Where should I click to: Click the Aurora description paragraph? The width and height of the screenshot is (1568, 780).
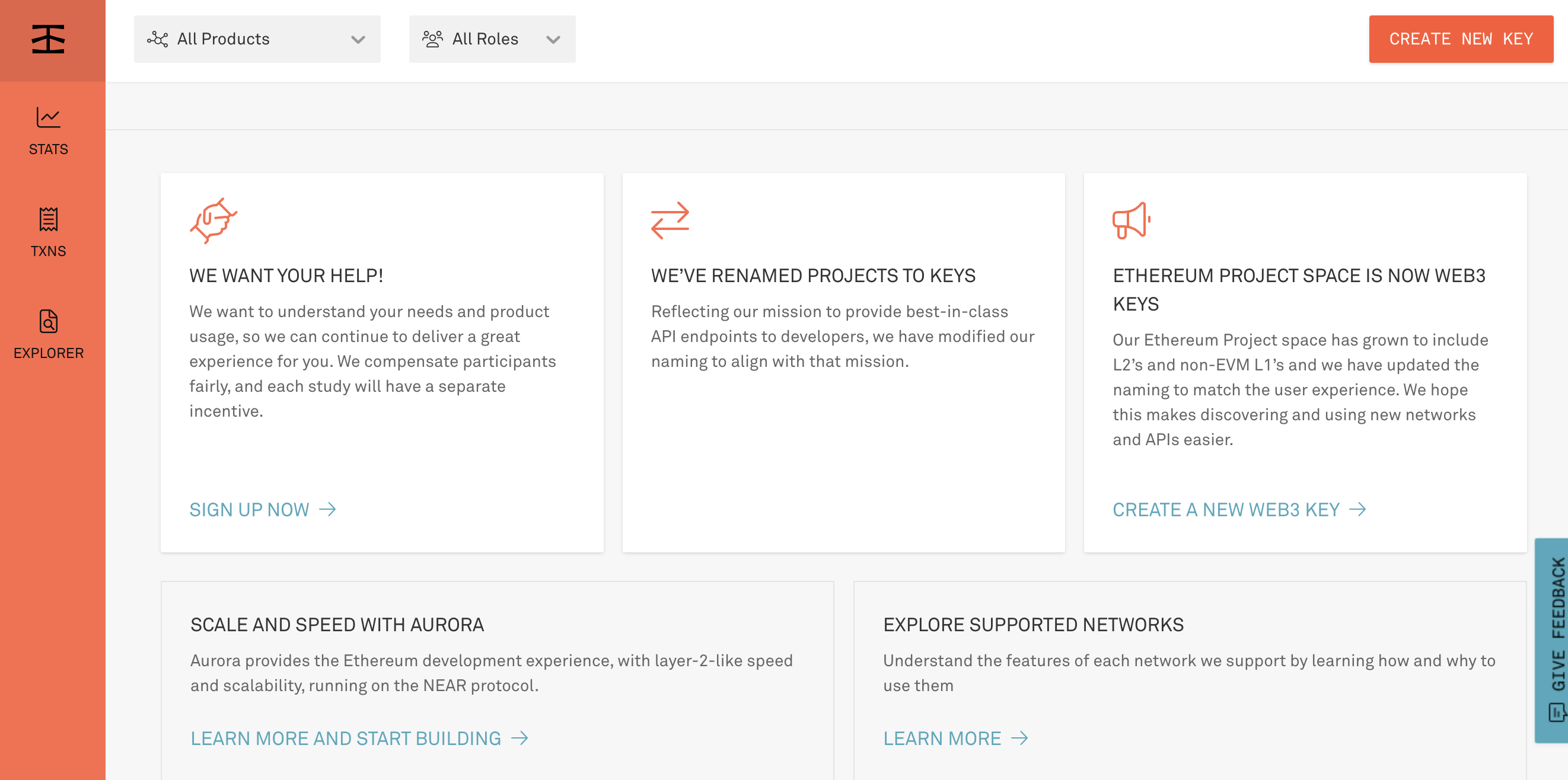492,673
